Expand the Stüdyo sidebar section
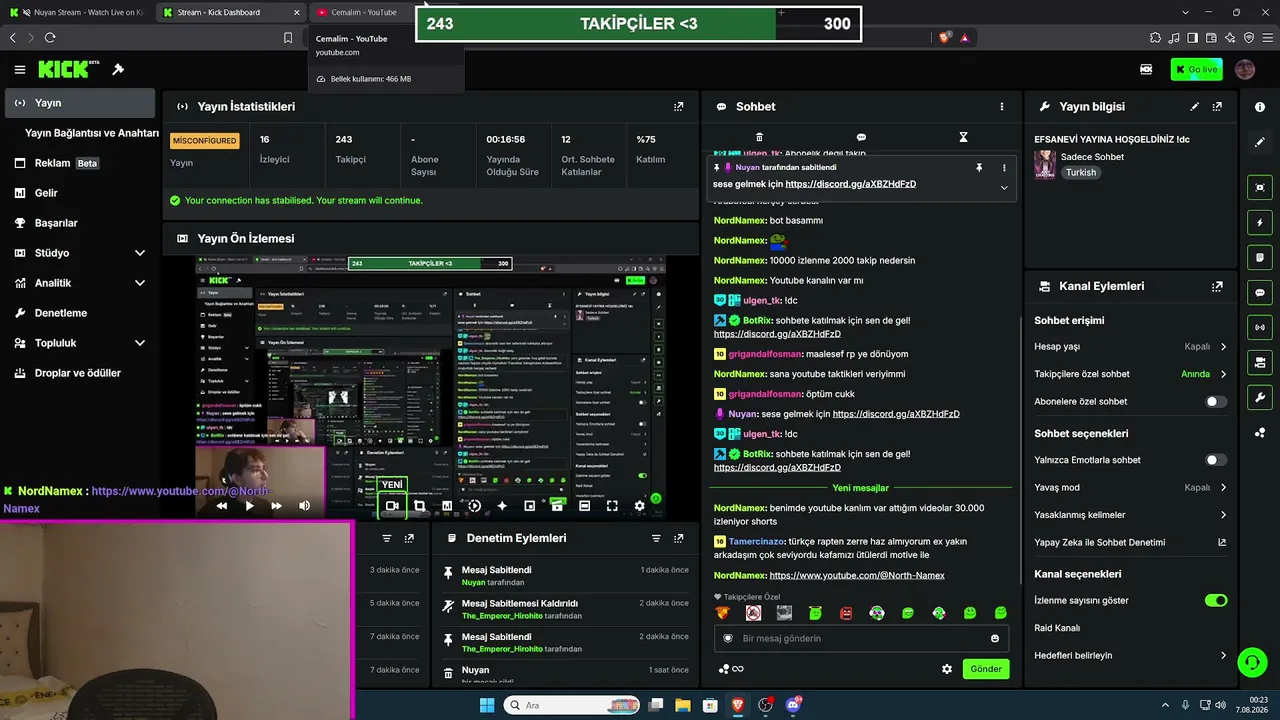 [140, 253]
